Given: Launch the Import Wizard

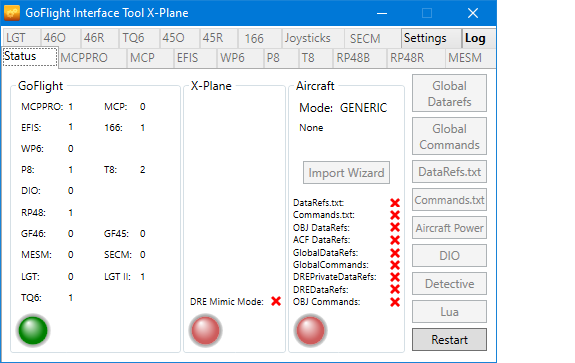Looking at the screenshot, I should (x=346, y=173).
